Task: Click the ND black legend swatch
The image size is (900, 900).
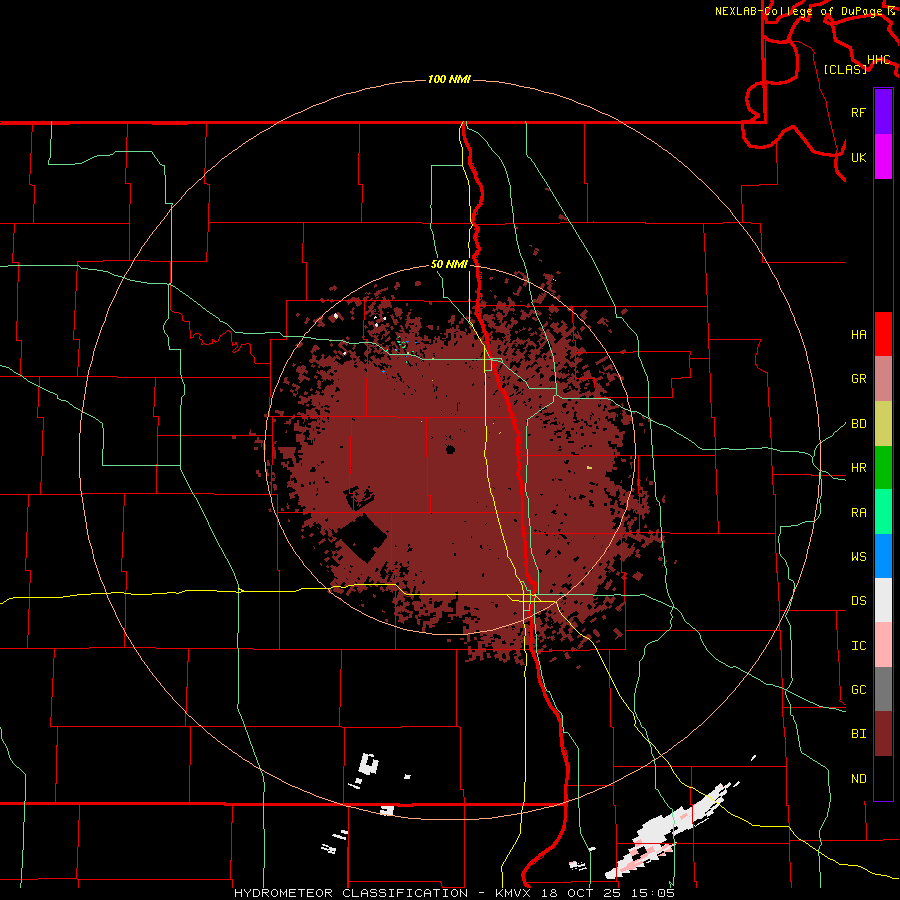Action: pos(883,778)
